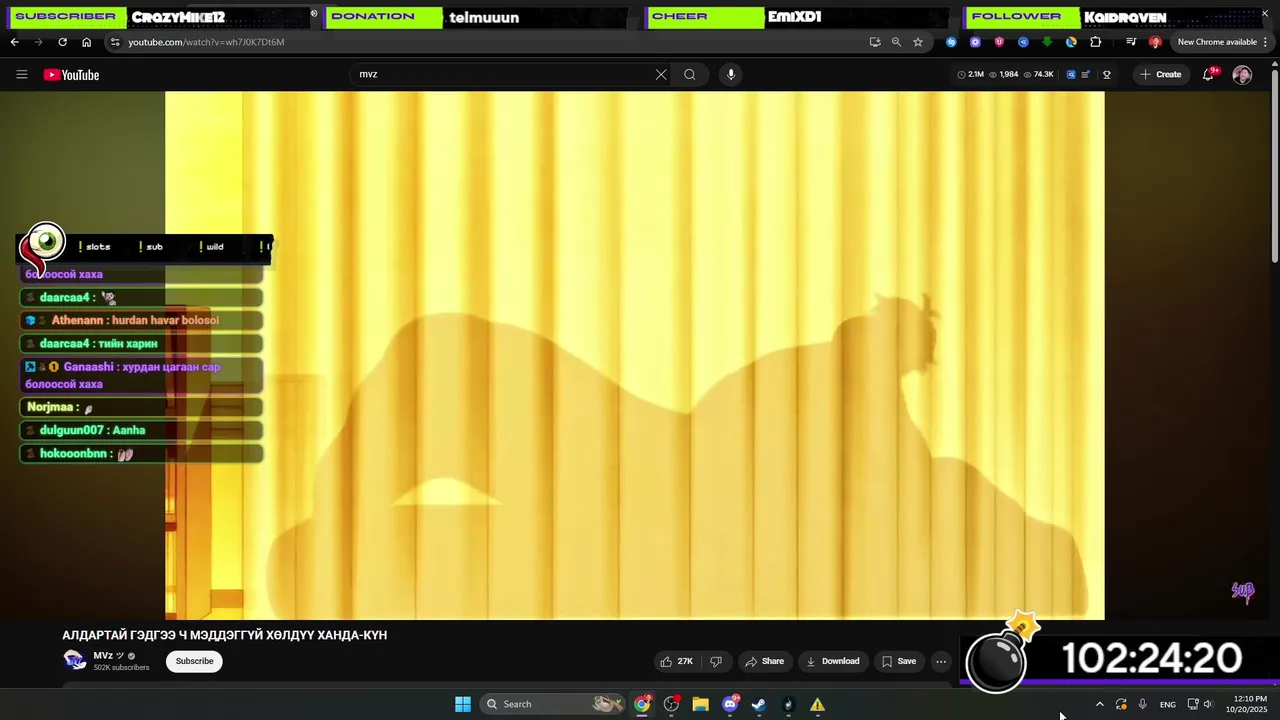Click dulguun007 Aanha chat message
1280x720 pixels.
(141, 430)
